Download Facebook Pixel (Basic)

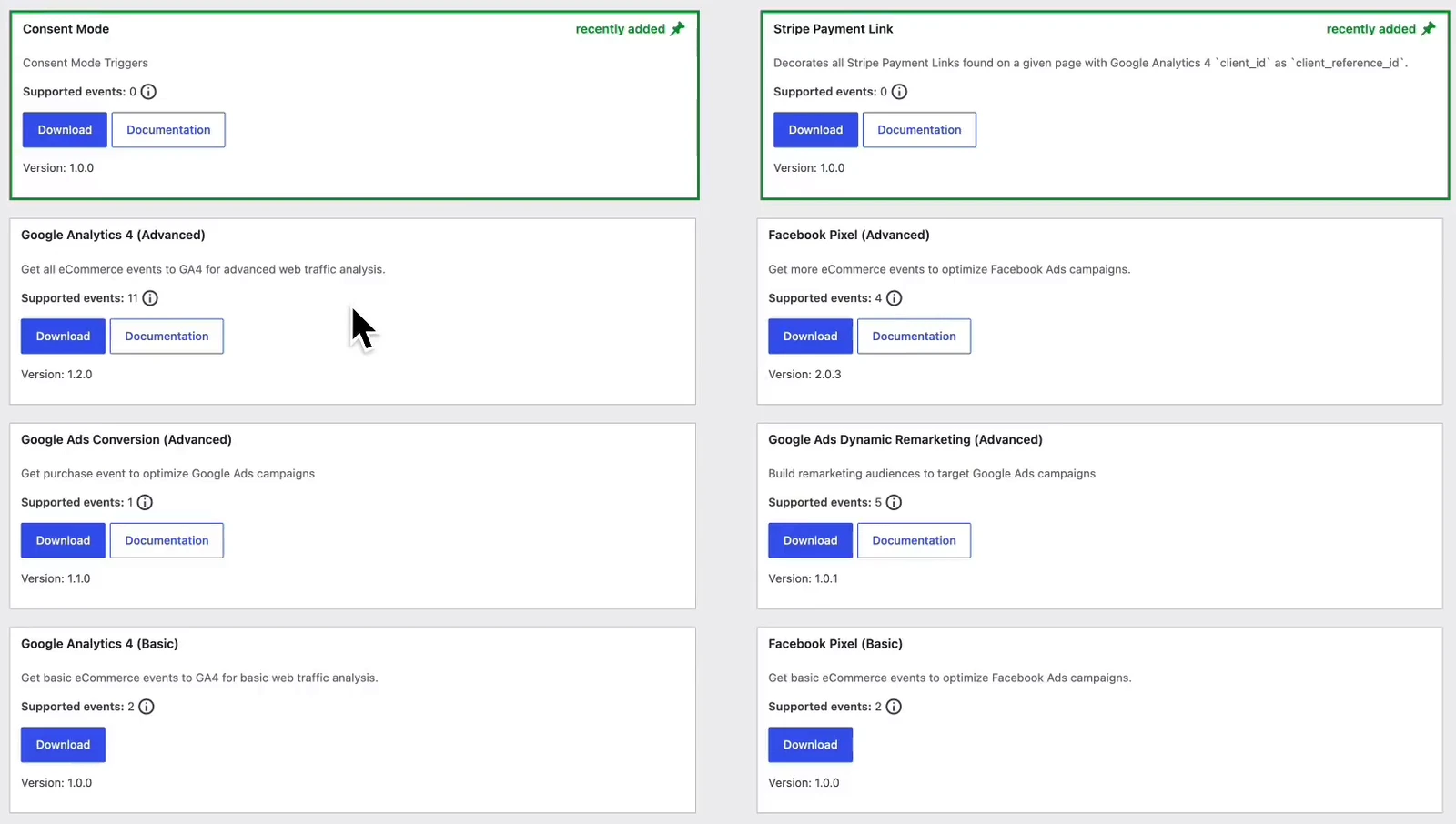[x=810, y=745]
